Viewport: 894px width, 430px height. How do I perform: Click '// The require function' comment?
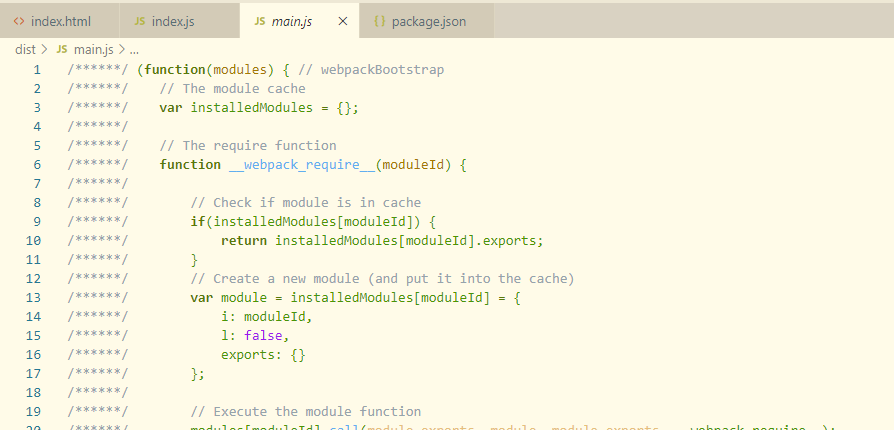coord(248,145)
